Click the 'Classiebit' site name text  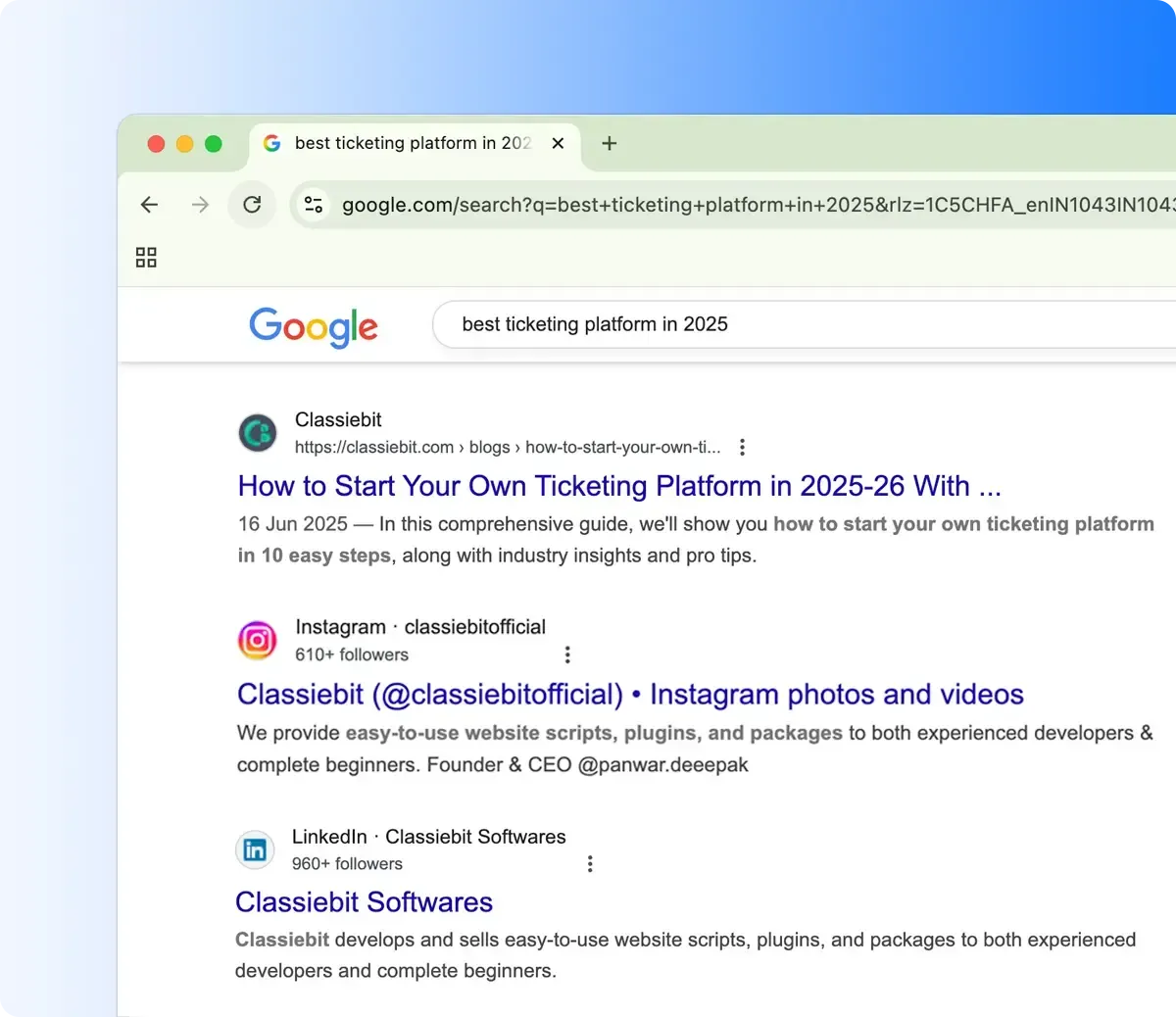338,419
